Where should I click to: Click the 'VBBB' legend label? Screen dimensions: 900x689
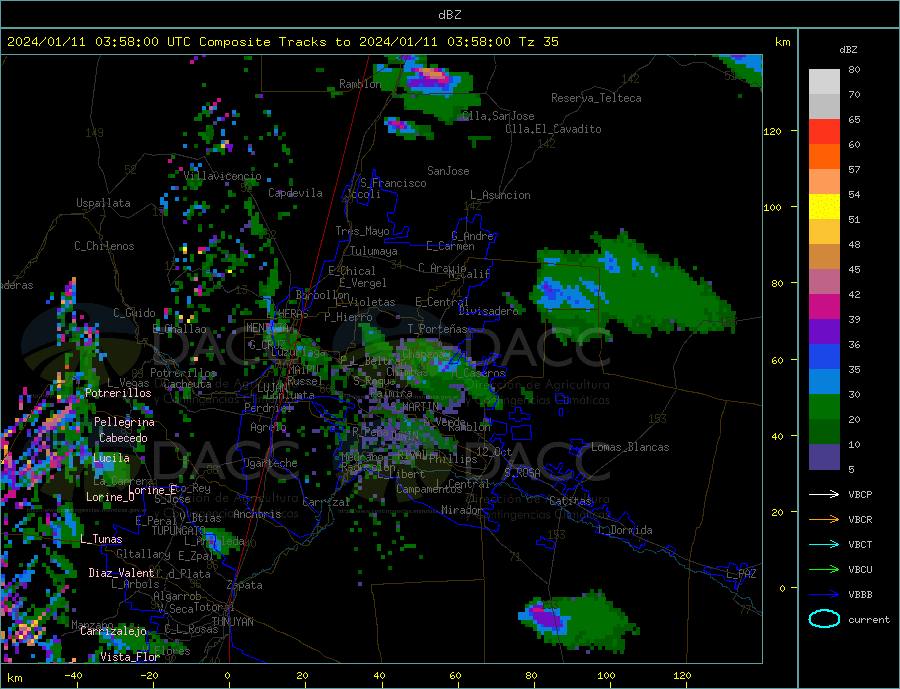860,594
